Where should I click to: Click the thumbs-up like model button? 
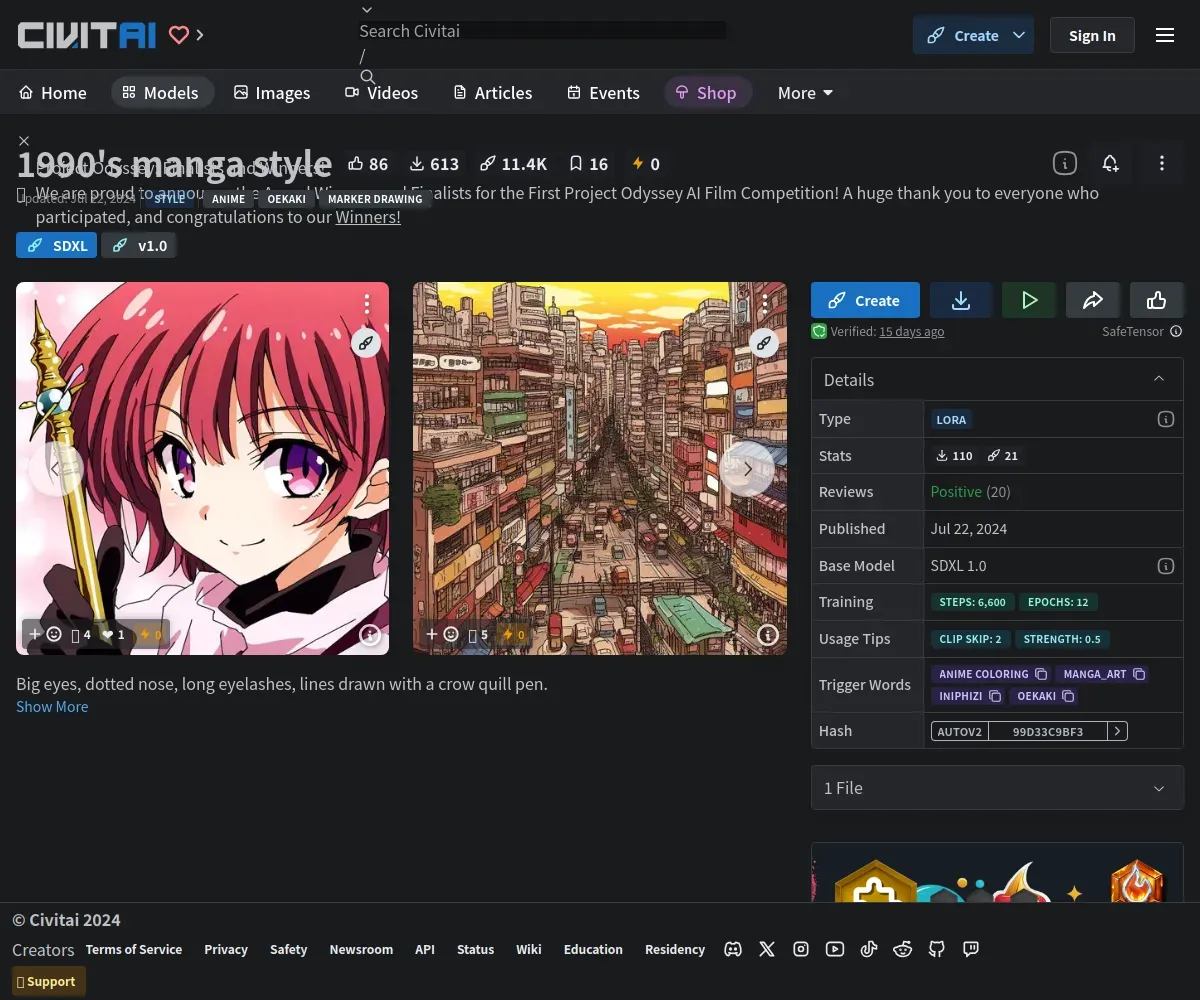(1157, 300)
